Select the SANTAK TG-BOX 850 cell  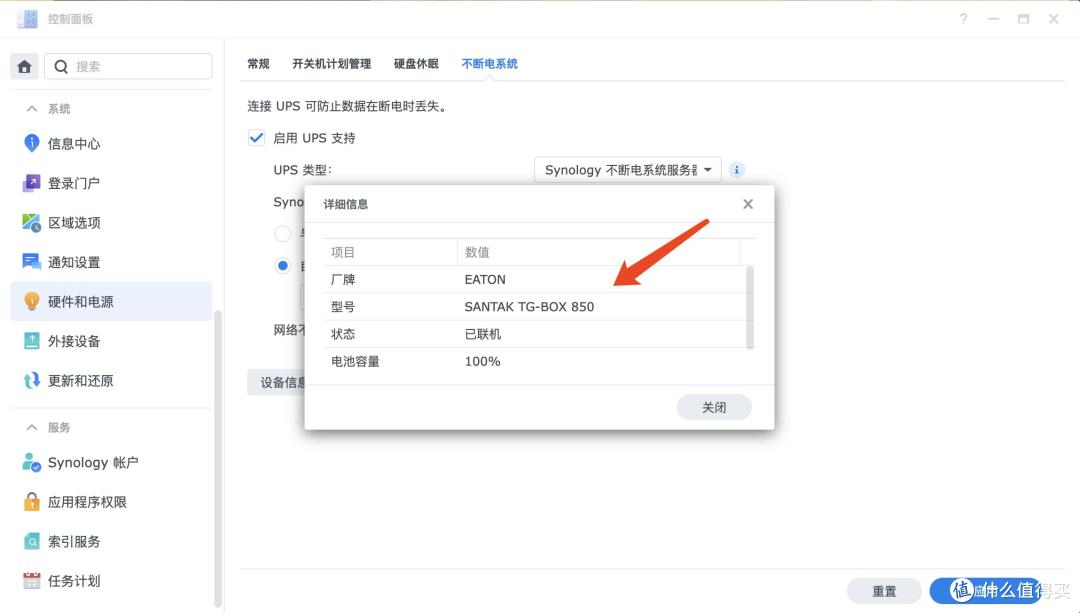529,306
